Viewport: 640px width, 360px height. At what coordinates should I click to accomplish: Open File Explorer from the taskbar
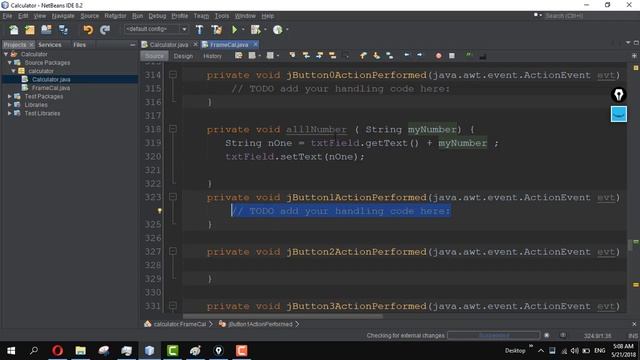tap(80, 350)
